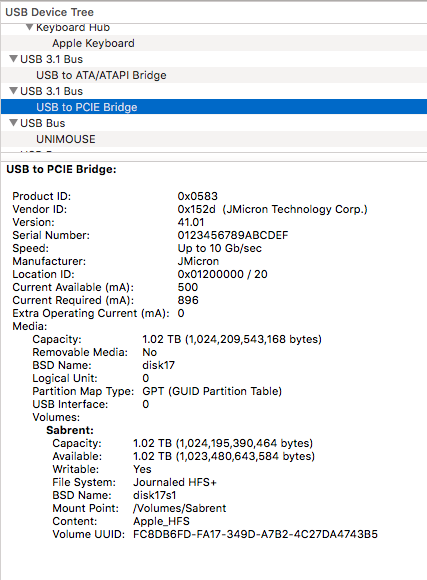
Task: Select USB to ATA/ATAPI Bridge device
Action: pyautogui.click(x=214, y=75)
